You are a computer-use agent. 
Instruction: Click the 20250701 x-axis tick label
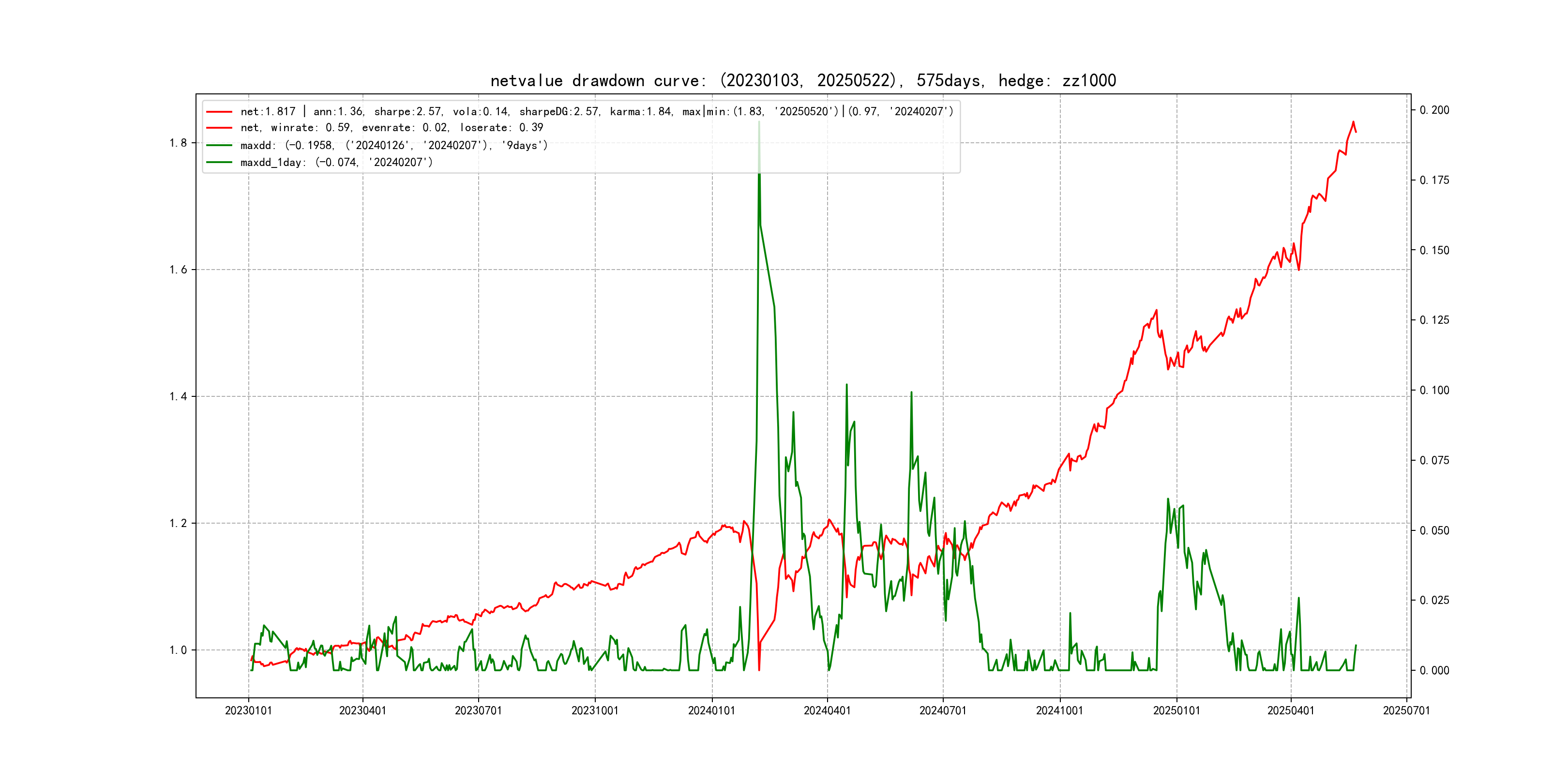tap(1406, 710)
